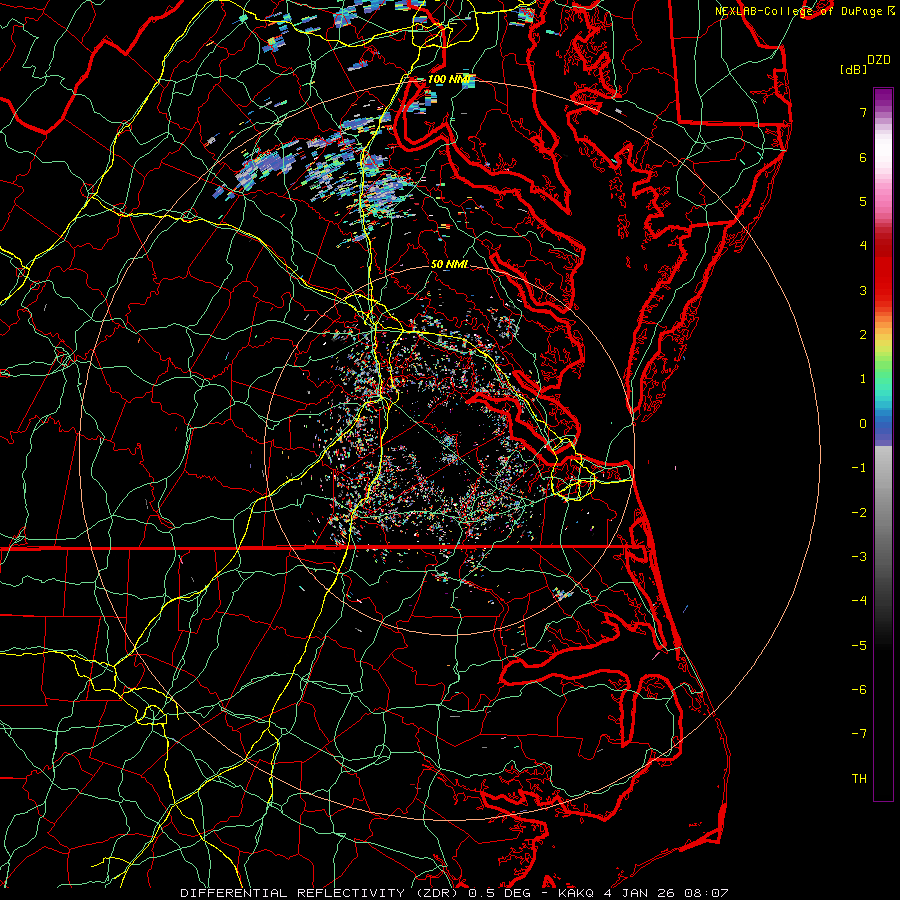
Task: Click the scale label -2
Action: [859, 513]
